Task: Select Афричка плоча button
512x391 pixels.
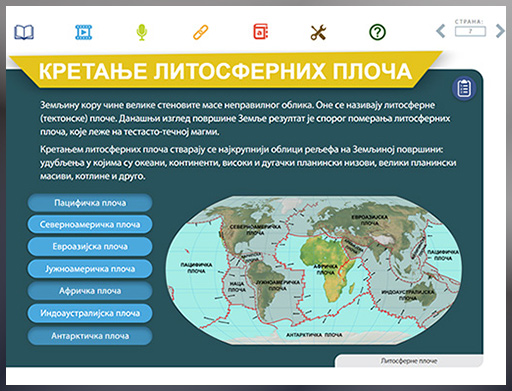Action: coord(90,291)
